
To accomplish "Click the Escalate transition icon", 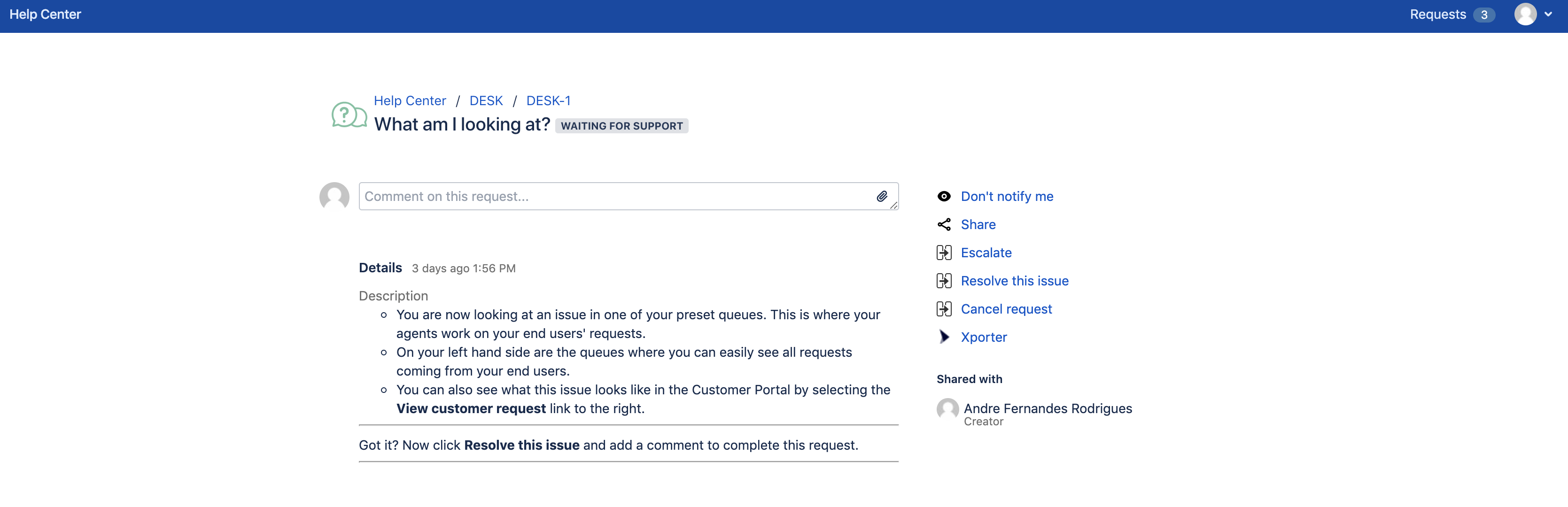I will 944,253.
